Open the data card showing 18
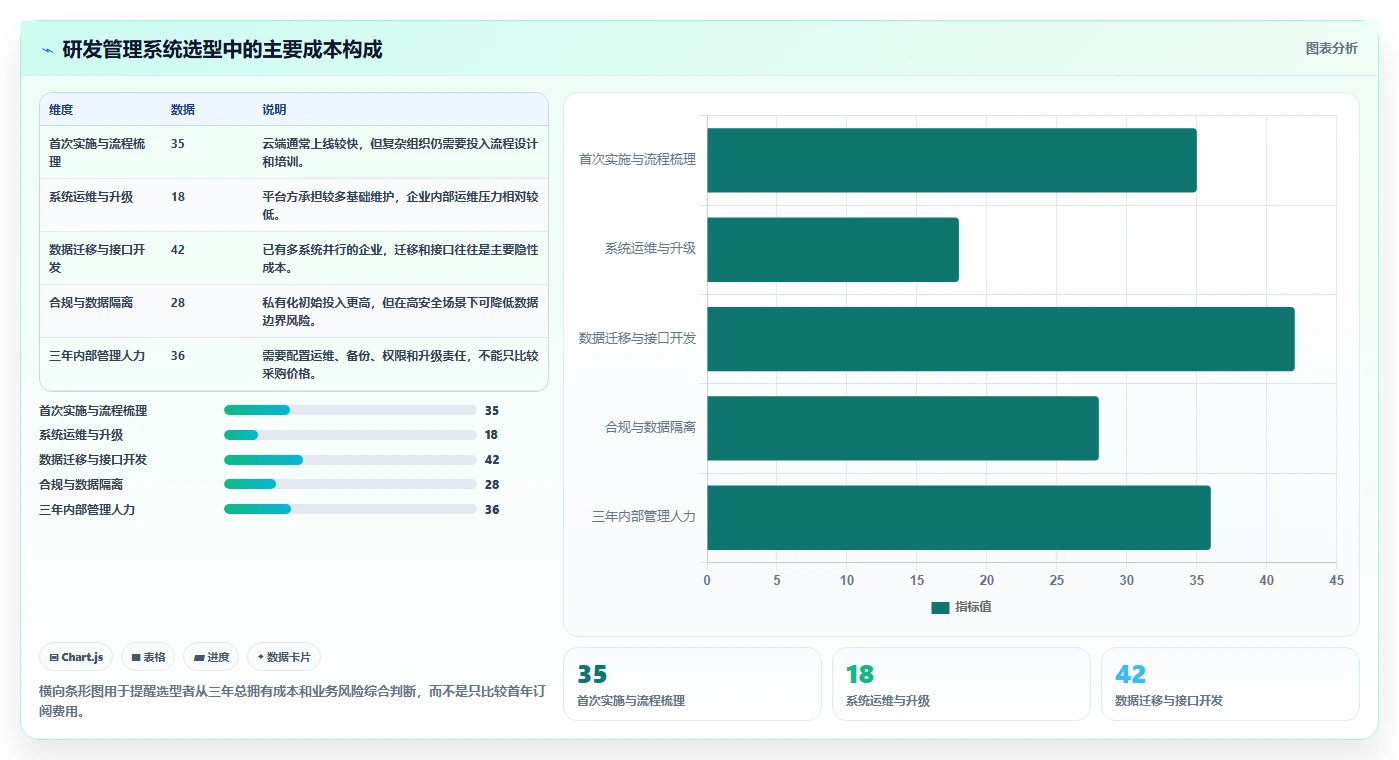 (x=961, y=684)
